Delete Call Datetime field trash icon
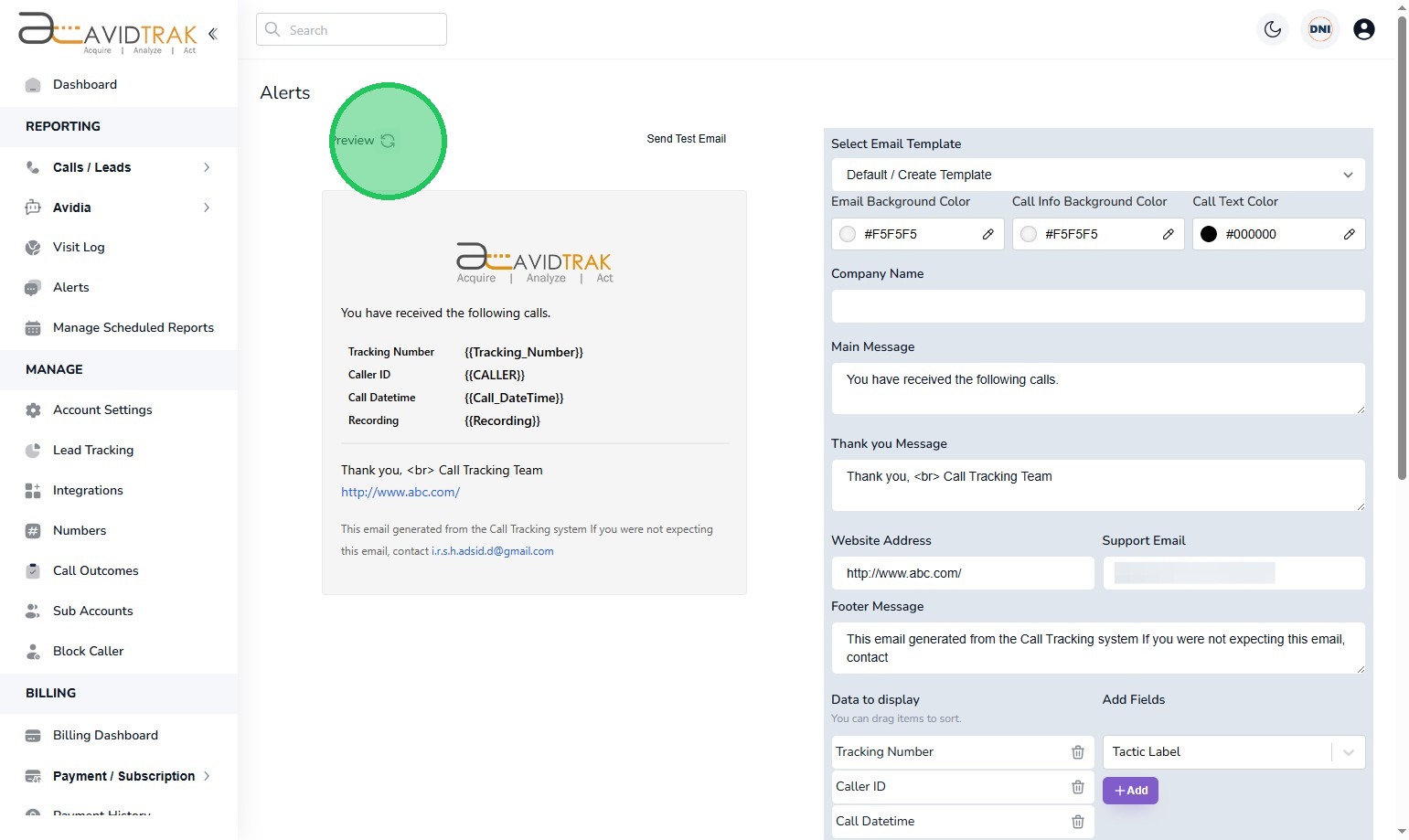This screenshot has height=840, width=1409. pyautogui.click(x=1077, y=822)
